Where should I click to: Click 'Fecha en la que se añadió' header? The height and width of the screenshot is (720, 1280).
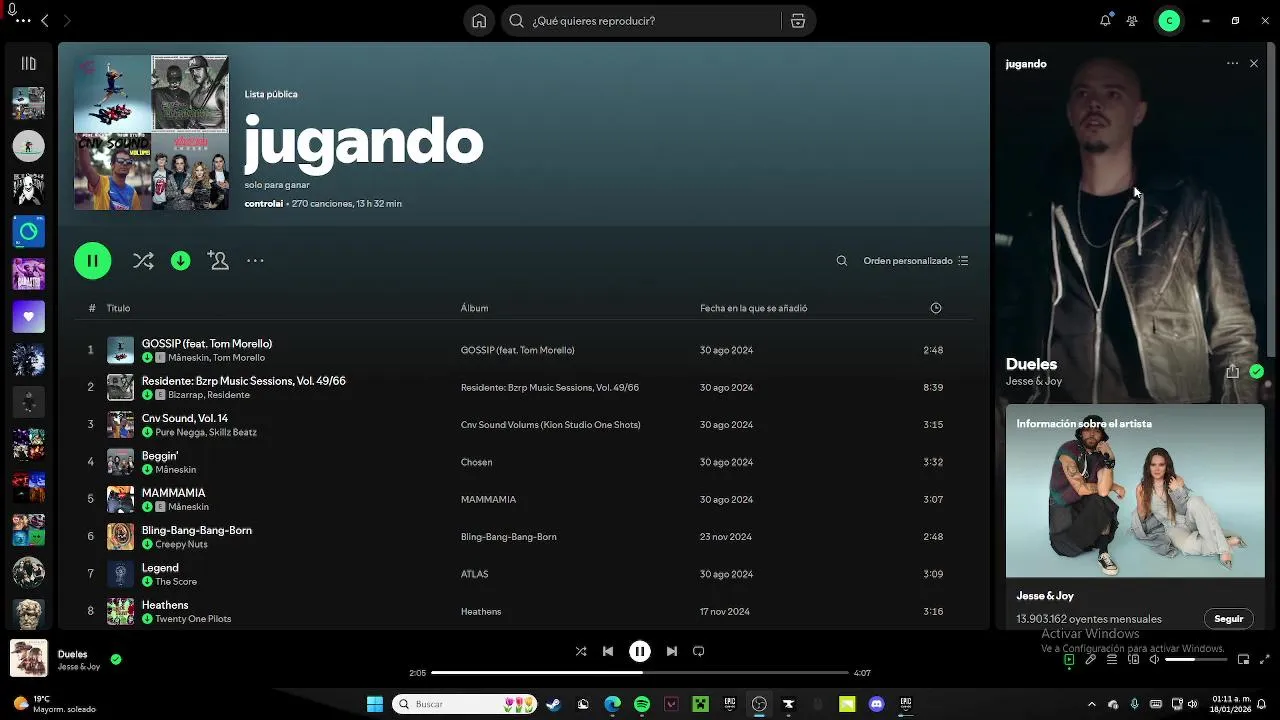753,308
